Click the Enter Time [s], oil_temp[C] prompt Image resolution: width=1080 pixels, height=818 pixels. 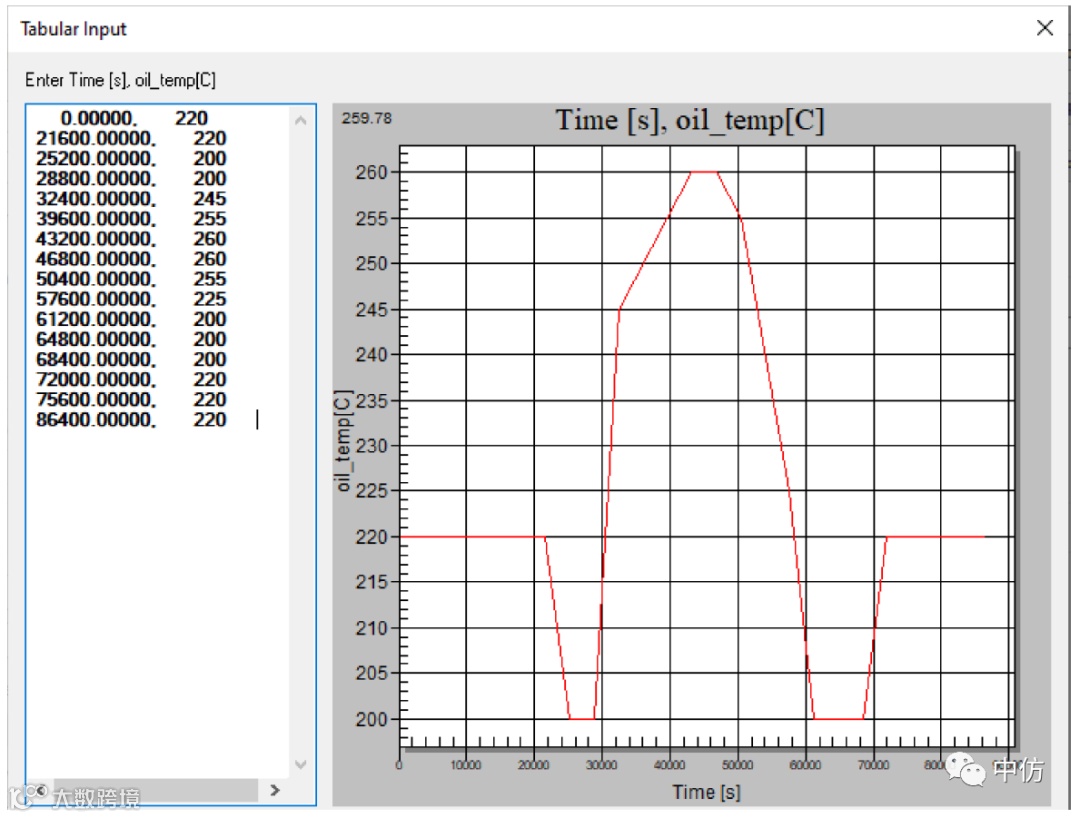tap(121, 81)
